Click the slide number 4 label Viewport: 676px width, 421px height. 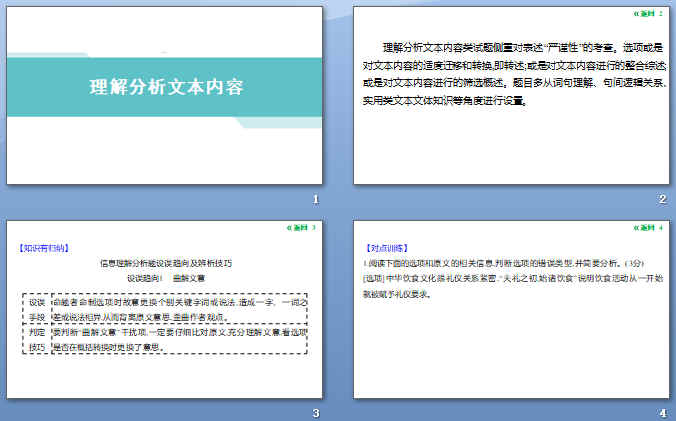pyautogui.click(x=662, y=412)
